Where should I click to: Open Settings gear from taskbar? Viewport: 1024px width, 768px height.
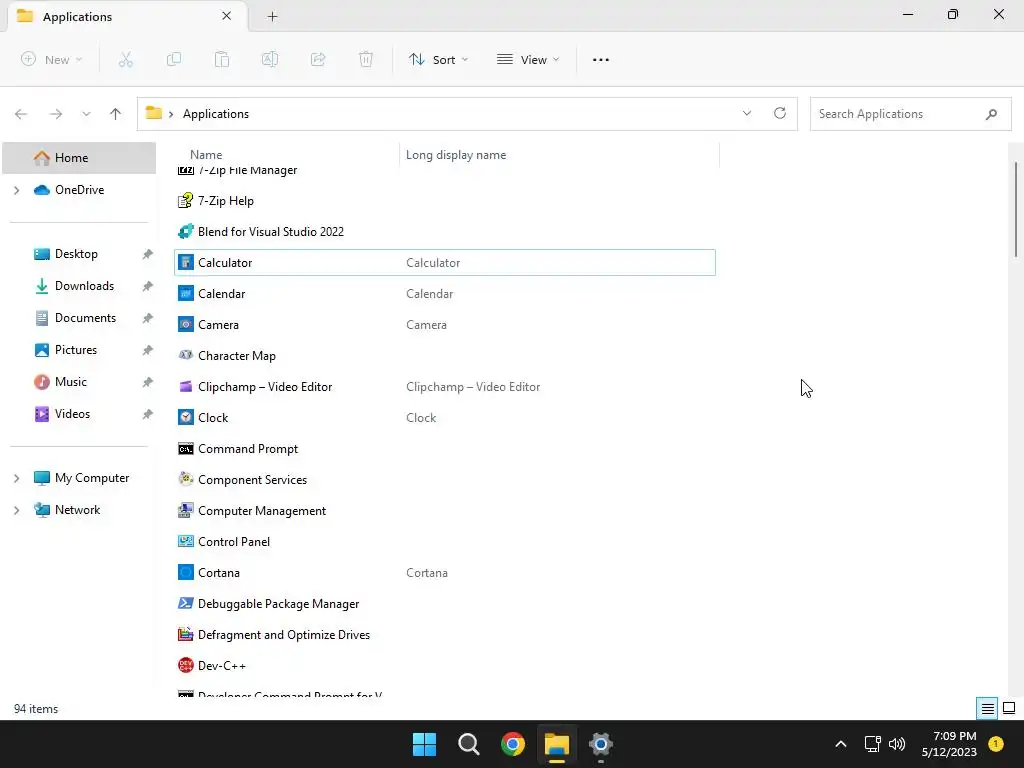(601, 744)
